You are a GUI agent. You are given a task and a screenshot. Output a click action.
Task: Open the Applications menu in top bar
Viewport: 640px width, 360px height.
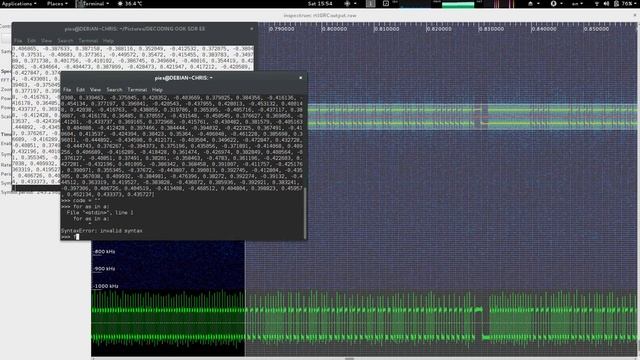point(19,4)
